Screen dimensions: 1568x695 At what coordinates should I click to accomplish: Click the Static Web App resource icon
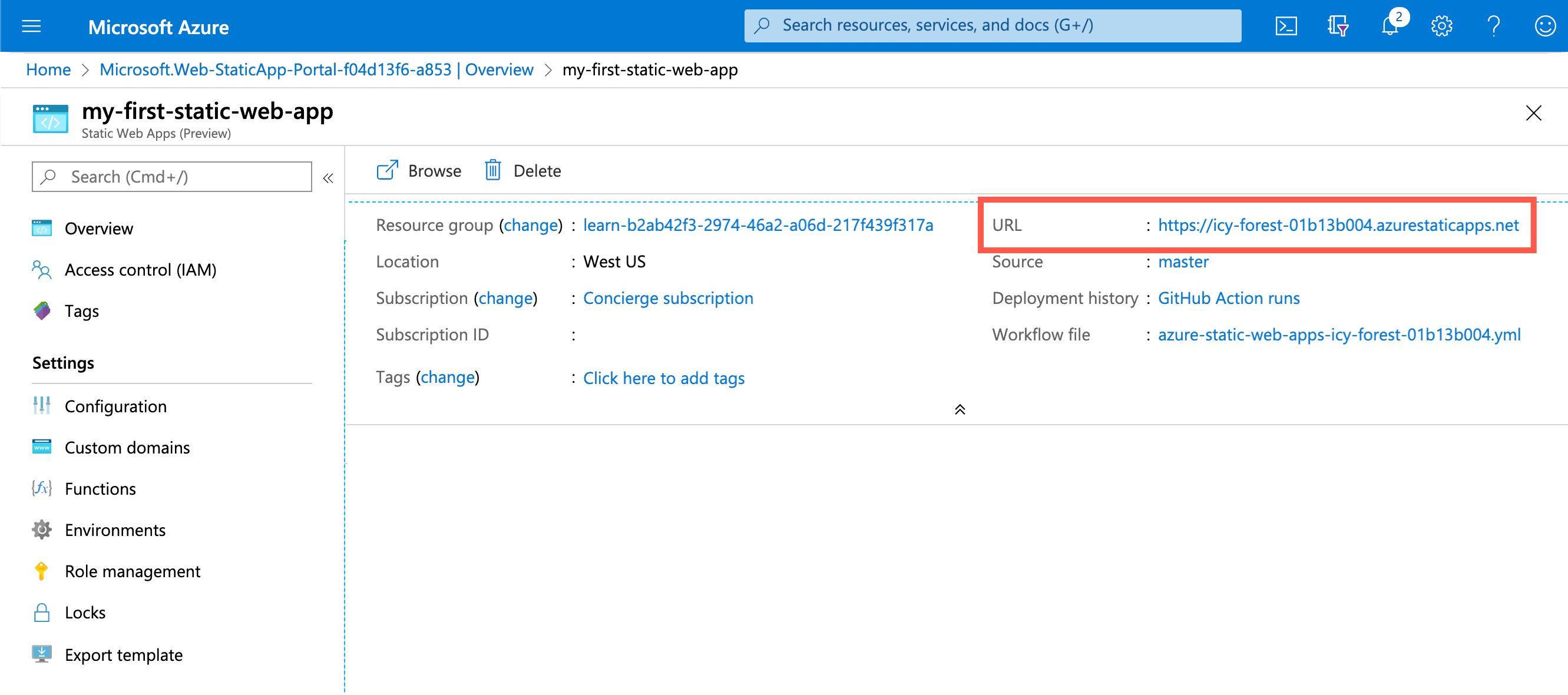(51, 118)
